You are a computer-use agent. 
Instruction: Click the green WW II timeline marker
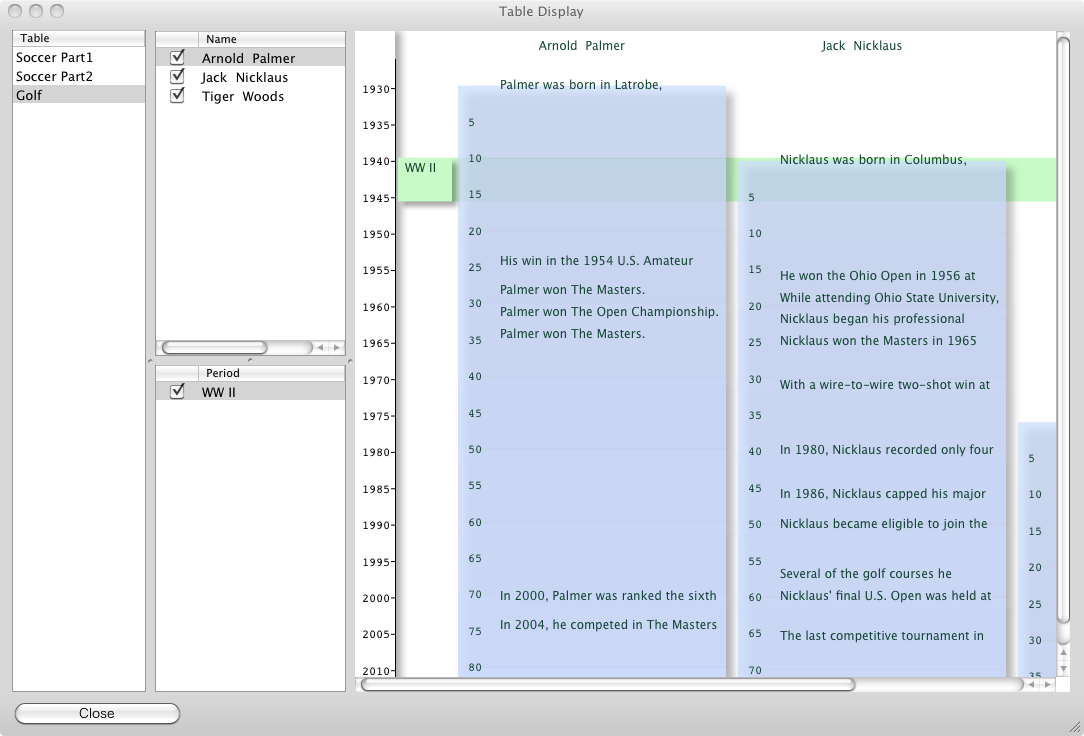pyautogui.click(x=425, y=180)
